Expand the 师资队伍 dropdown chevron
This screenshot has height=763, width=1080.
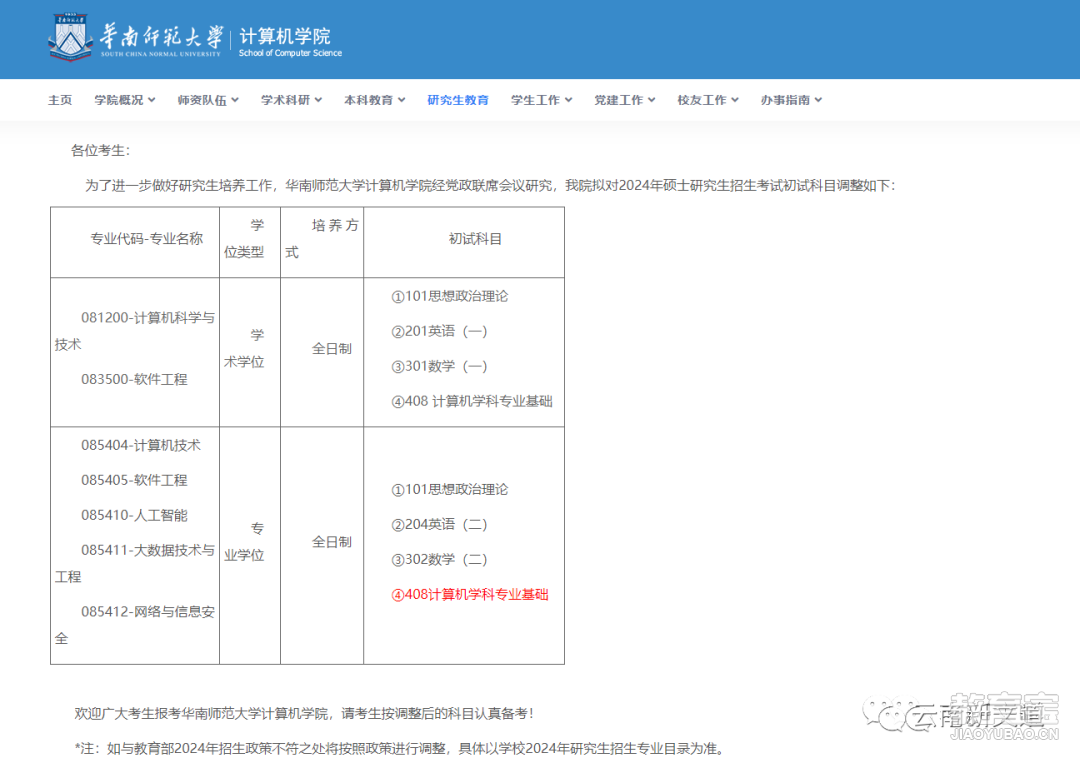click(235, 100)
